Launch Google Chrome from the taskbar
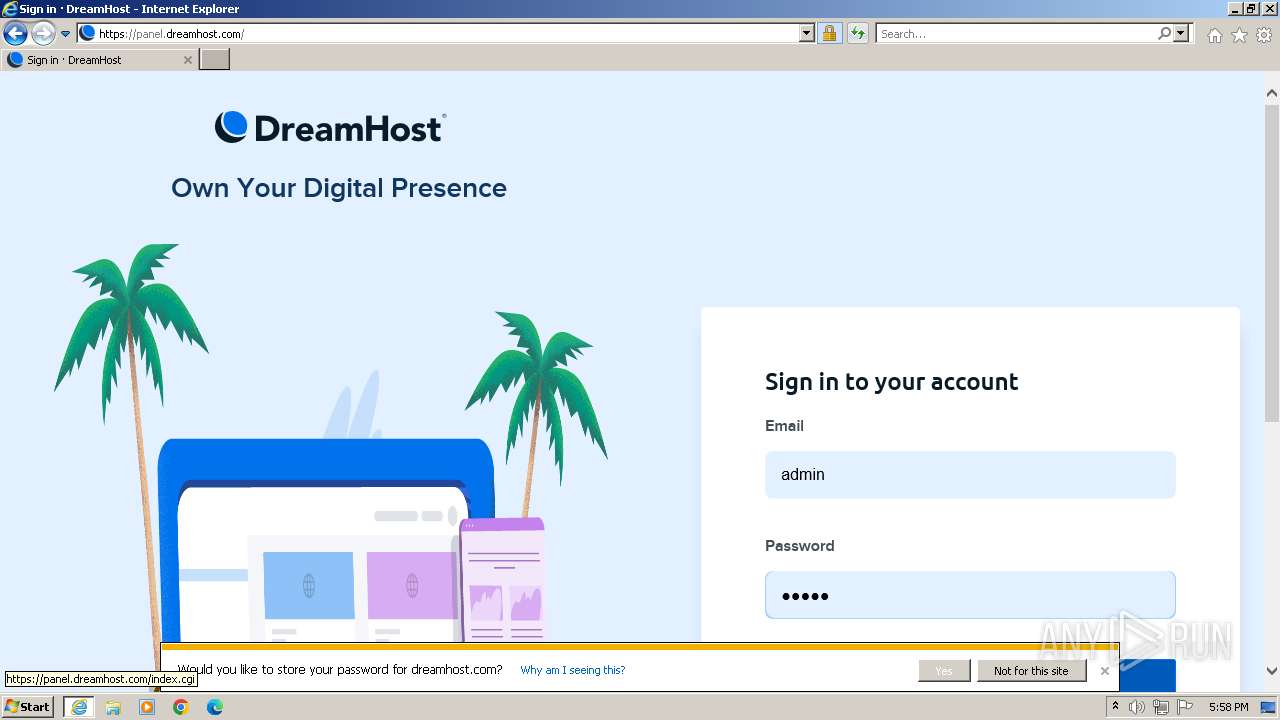 (x=181, y=707)
